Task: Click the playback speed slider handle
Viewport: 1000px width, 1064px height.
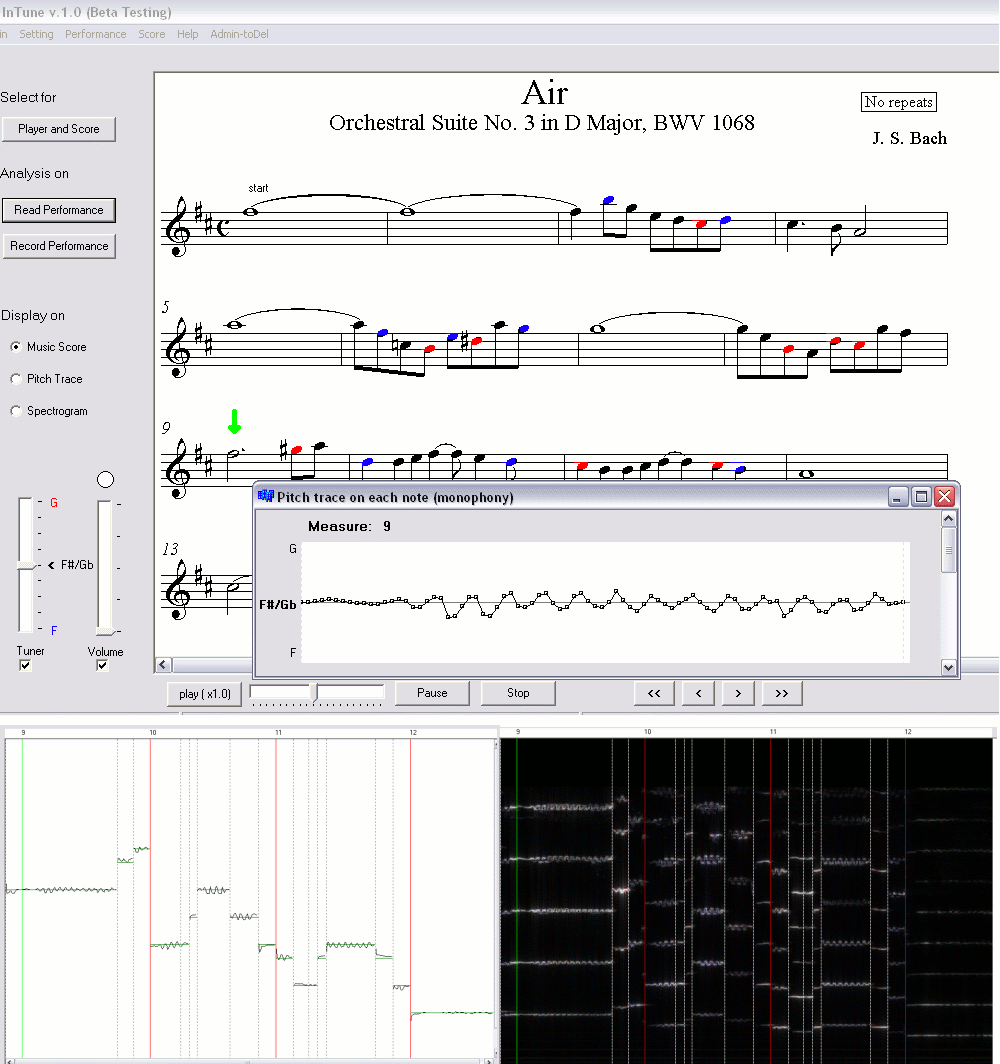Action: tap(316, 692)
